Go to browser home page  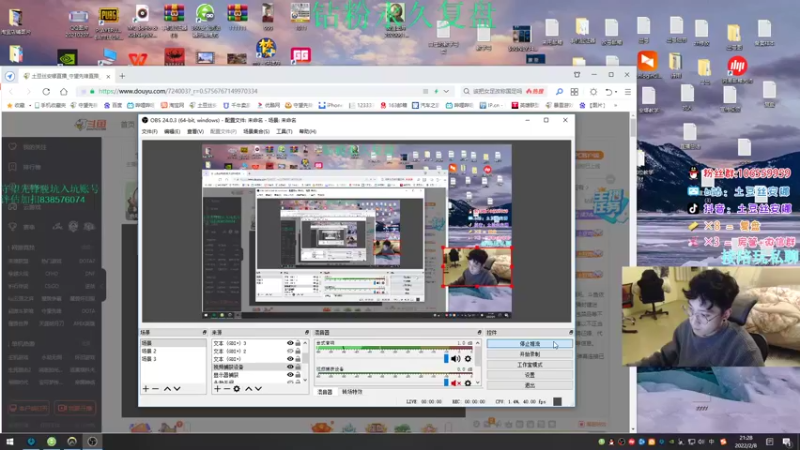click(x=63, y=91)
